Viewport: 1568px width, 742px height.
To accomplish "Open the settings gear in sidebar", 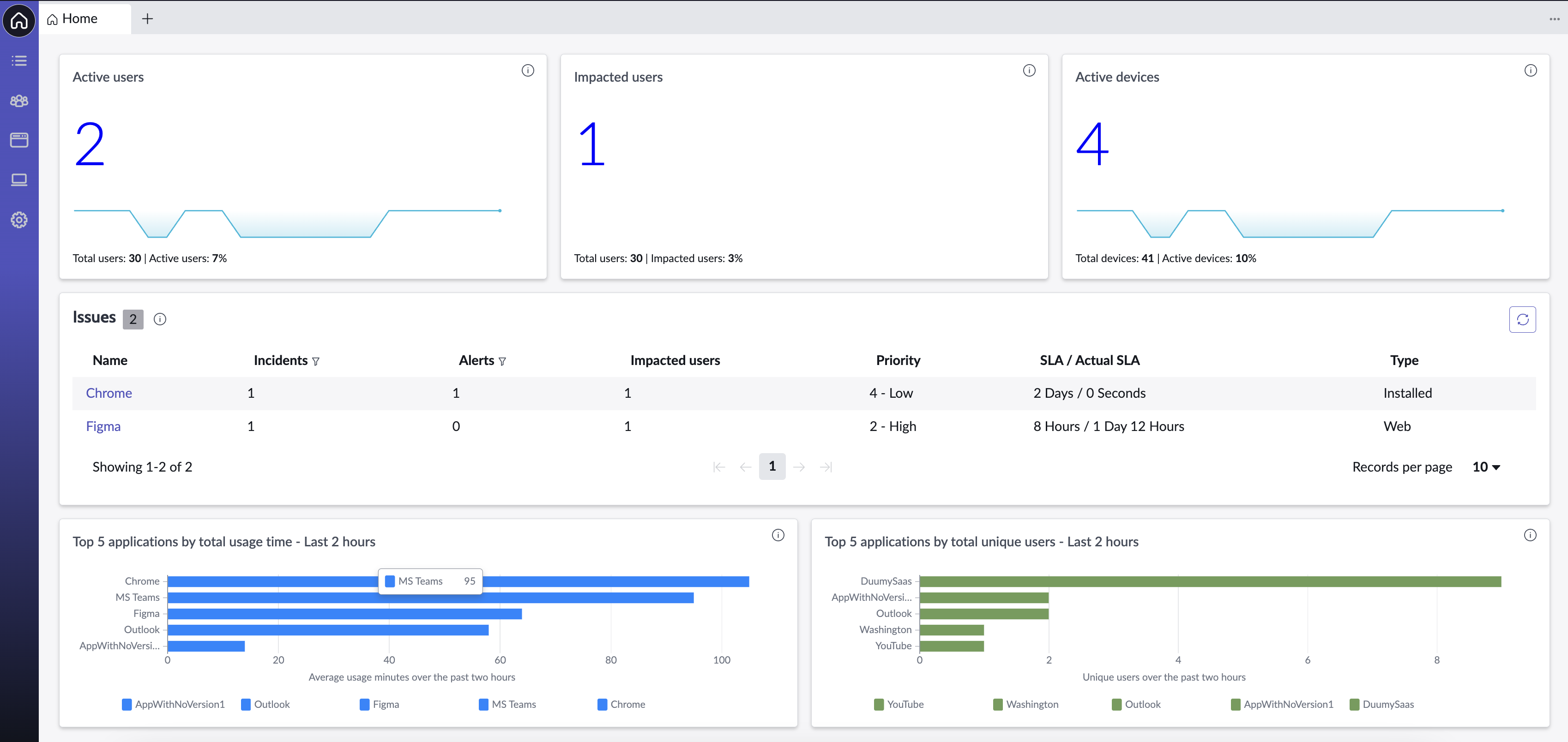I will (19, 220).
